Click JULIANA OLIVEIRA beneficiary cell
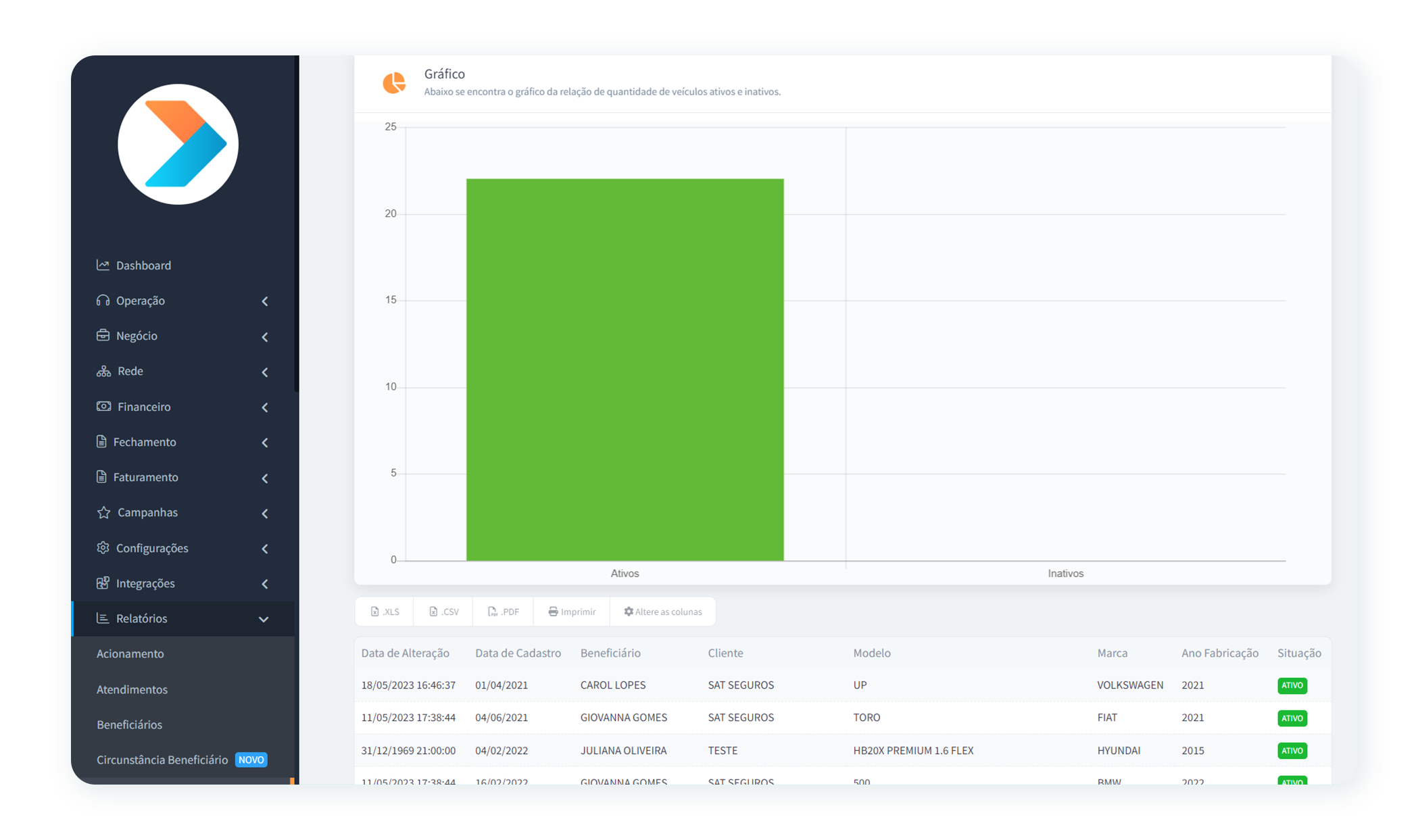Screen dimensions: 1416x840 [x=623, y=750]
